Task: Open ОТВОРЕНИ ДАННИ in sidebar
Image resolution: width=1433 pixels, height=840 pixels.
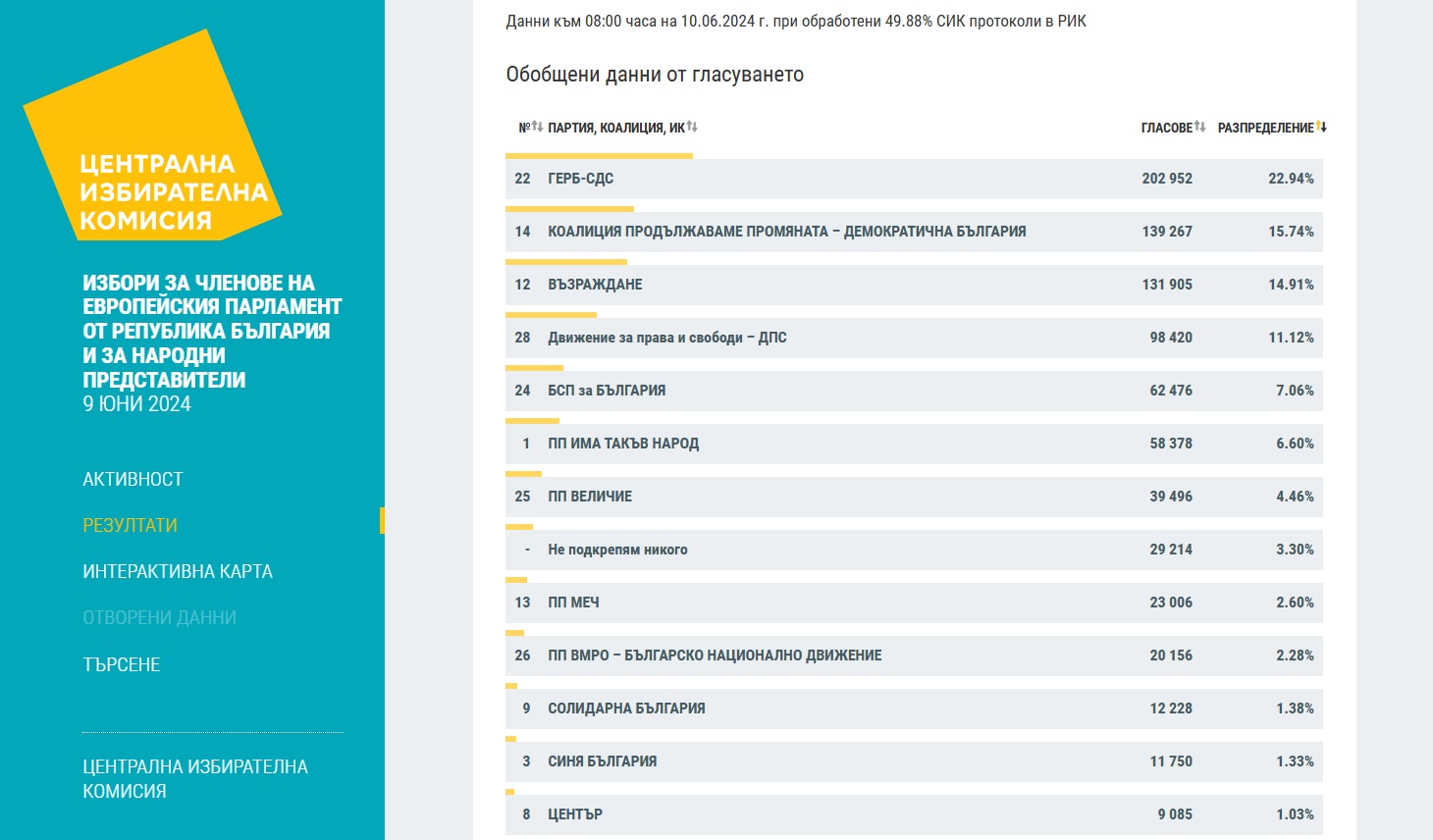Action: [159, 617]
